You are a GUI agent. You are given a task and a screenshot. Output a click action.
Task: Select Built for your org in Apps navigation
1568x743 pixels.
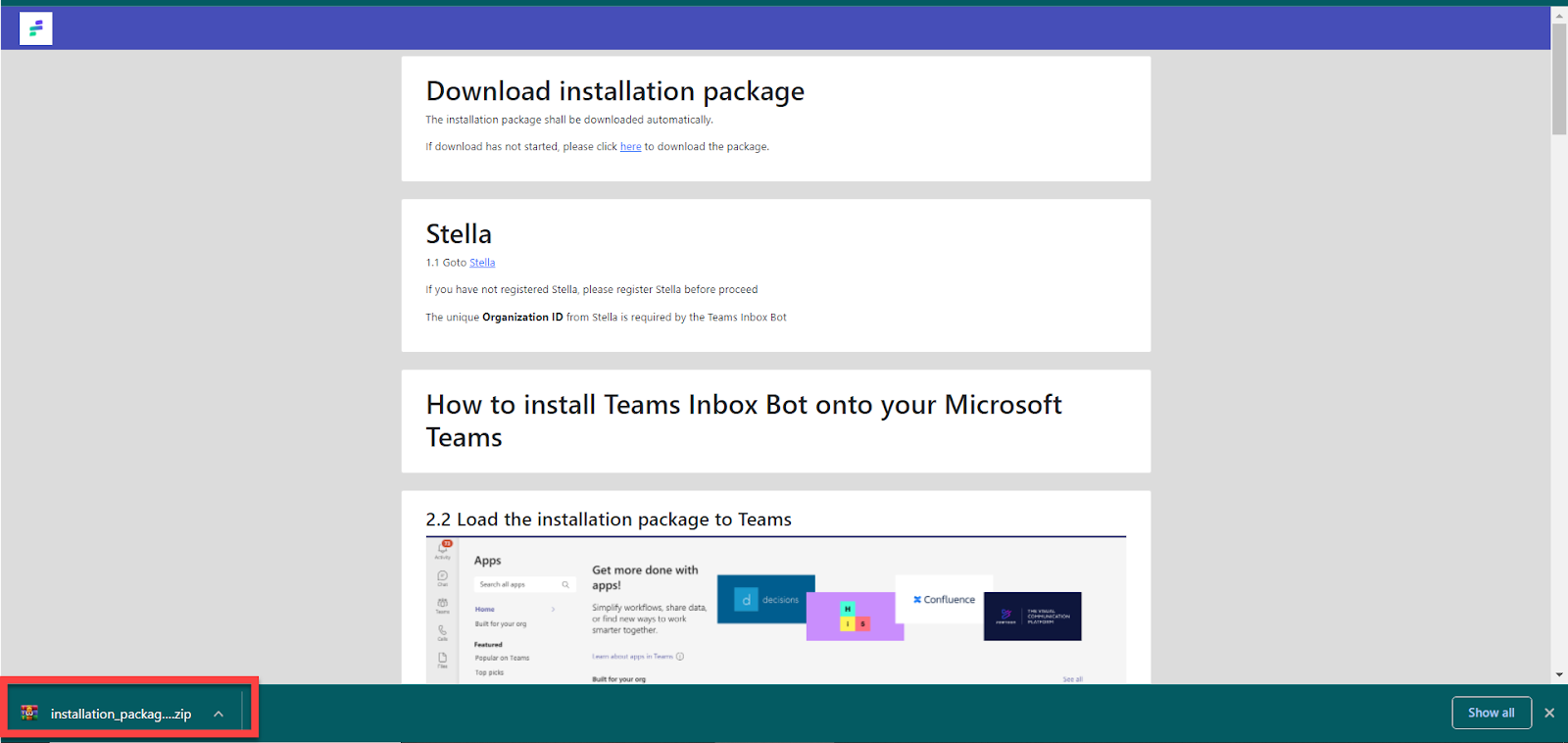501,623
